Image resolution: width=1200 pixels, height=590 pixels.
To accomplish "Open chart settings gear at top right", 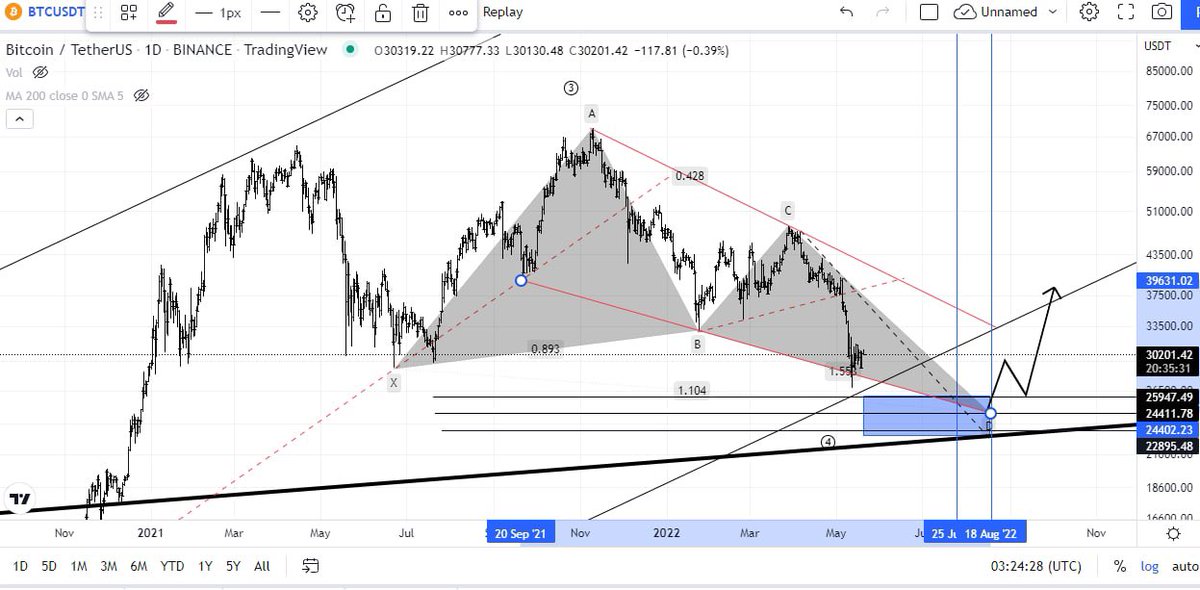I will [x=1090, y=12].
